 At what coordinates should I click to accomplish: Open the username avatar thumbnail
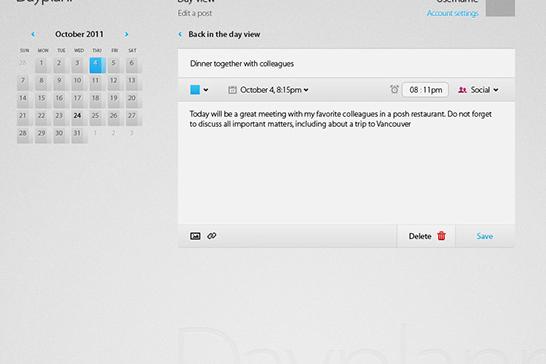tap(500, 7)
